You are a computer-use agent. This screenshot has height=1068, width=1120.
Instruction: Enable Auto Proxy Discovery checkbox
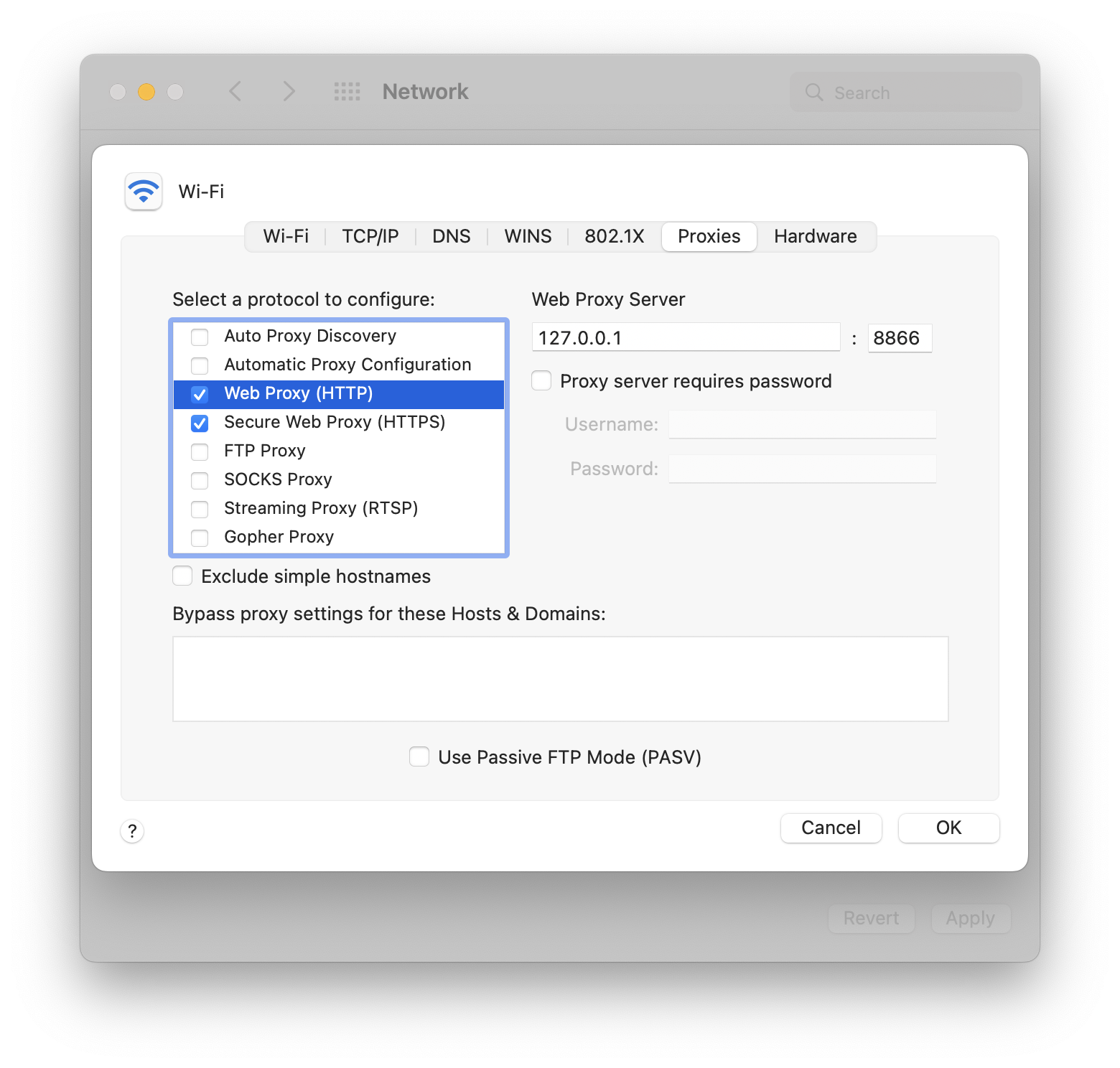200,337
